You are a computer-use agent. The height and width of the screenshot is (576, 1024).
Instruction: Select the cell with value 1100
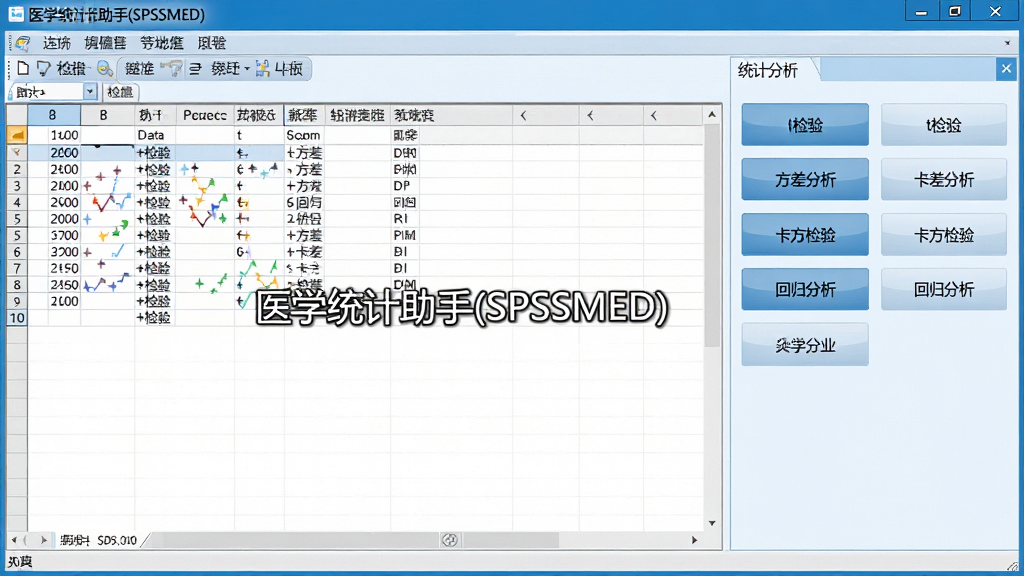(x=54, y=135)
